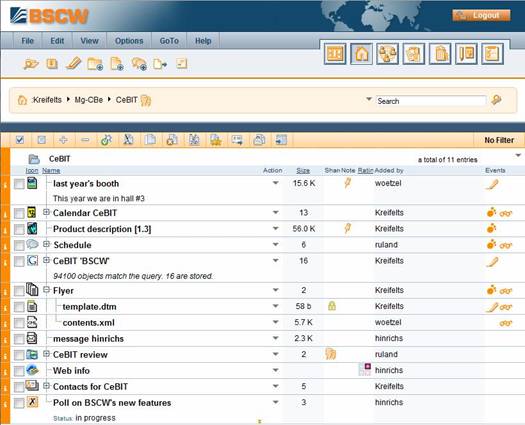This screenshot has width=525, height=425.
Task: Click the lock icon in template.dtm row
Action: click(x=332, y=306)
